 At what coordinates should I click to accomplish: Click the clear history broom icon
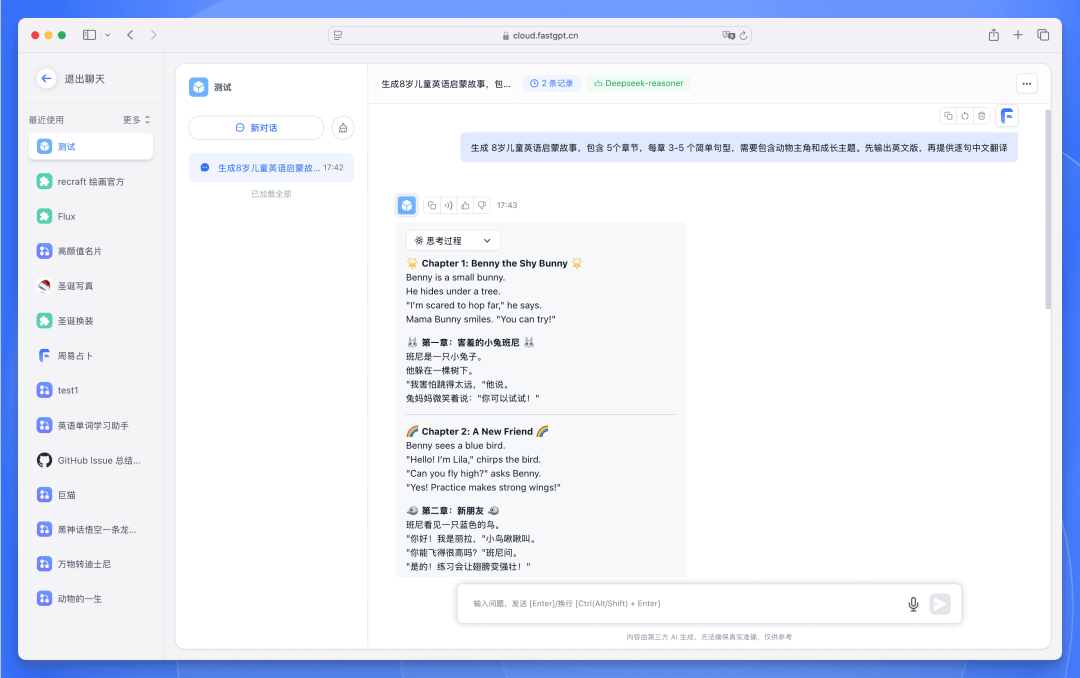343,127
